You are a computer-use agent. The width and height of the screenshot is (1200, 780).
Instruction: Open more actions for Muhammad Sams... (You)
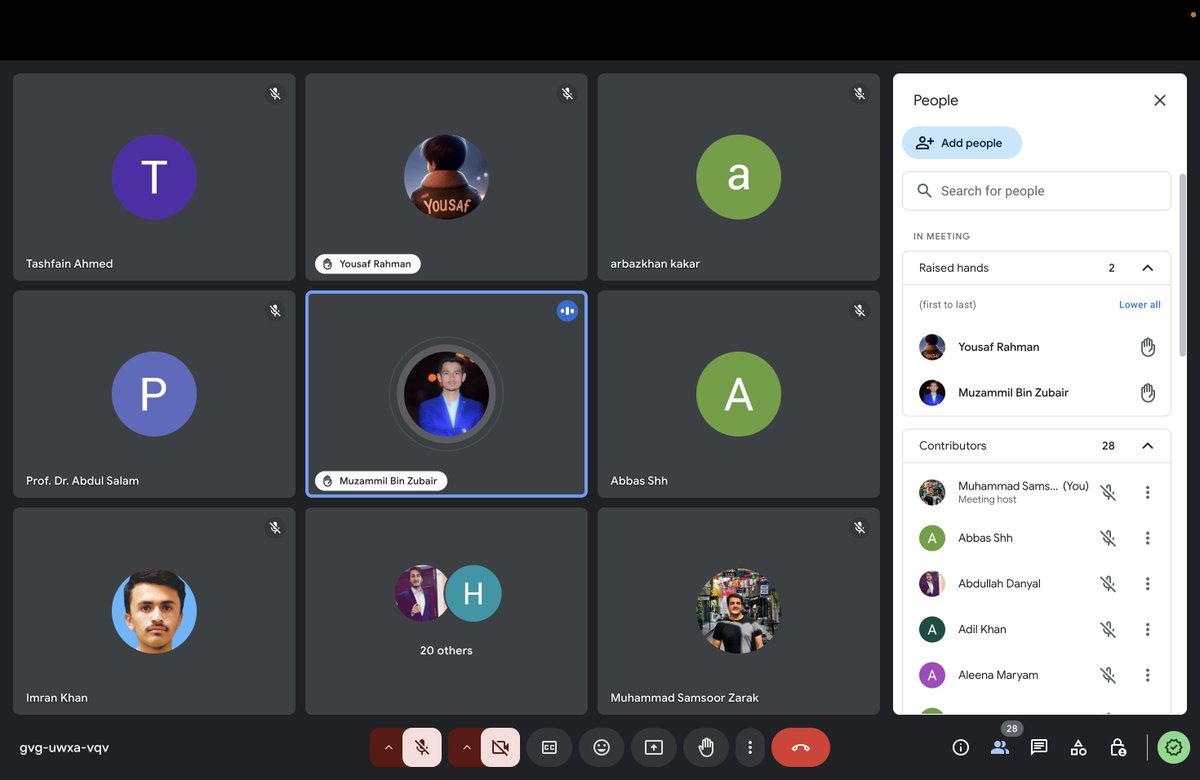click(x=1148, y=492)
